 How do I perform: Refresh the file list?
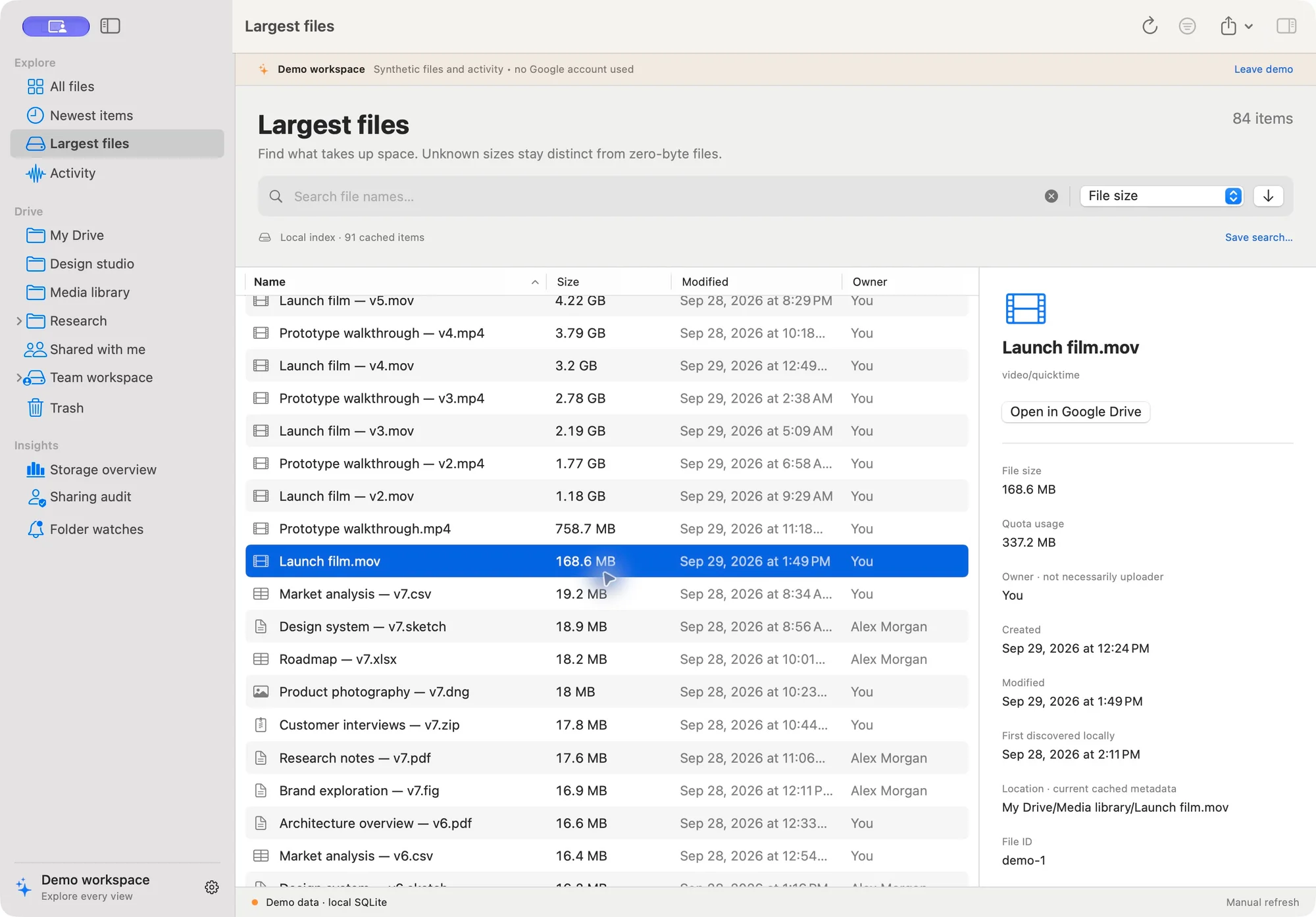[1150, 26]
